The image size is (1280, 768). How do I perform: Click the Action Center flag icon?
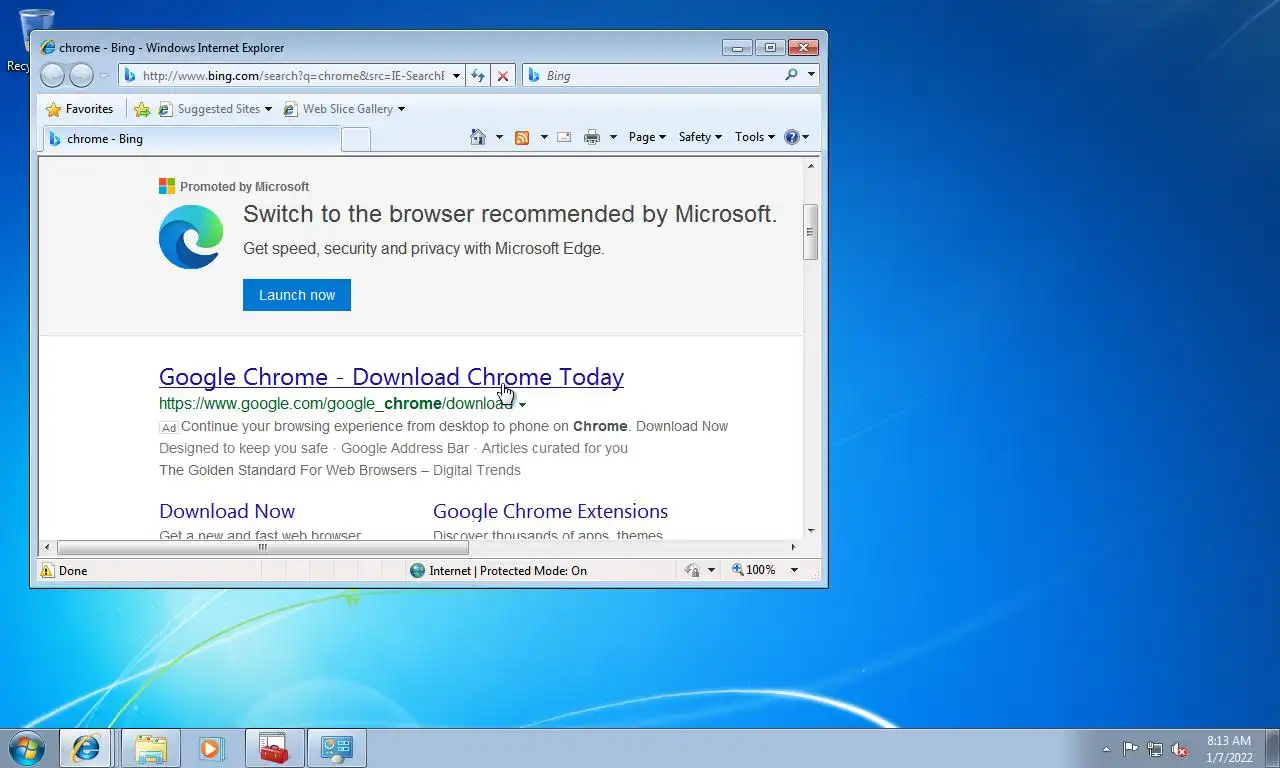point(1130,749)
